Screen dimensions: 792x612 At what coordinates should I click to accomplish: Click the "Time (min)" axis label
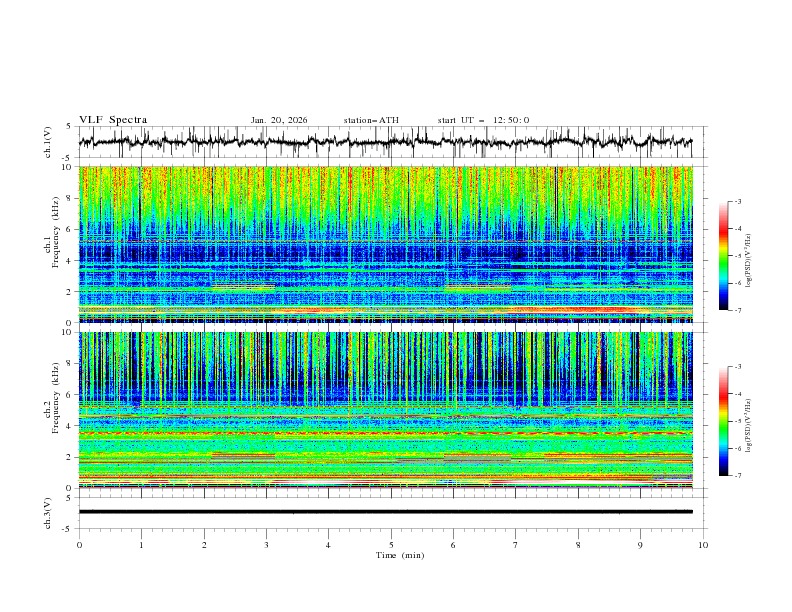[x=400, y=555]
